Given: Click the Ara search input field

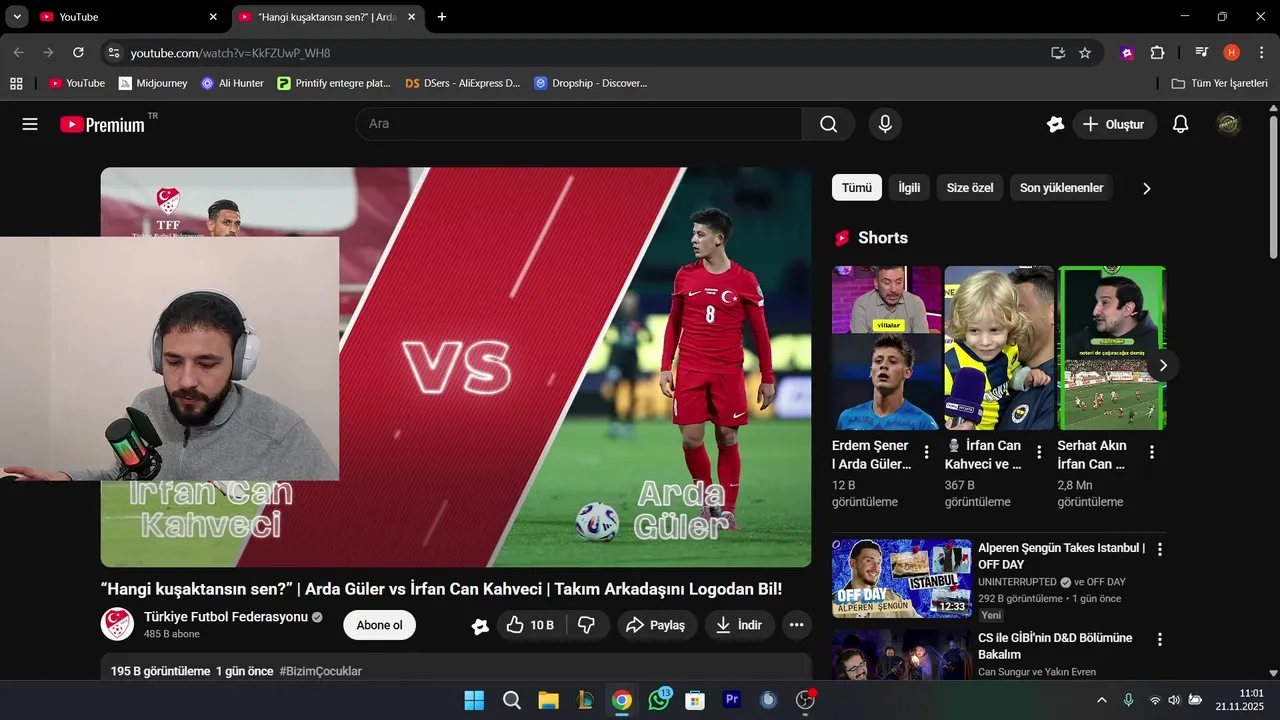Looking at the screenshot, I should [579, 124].
